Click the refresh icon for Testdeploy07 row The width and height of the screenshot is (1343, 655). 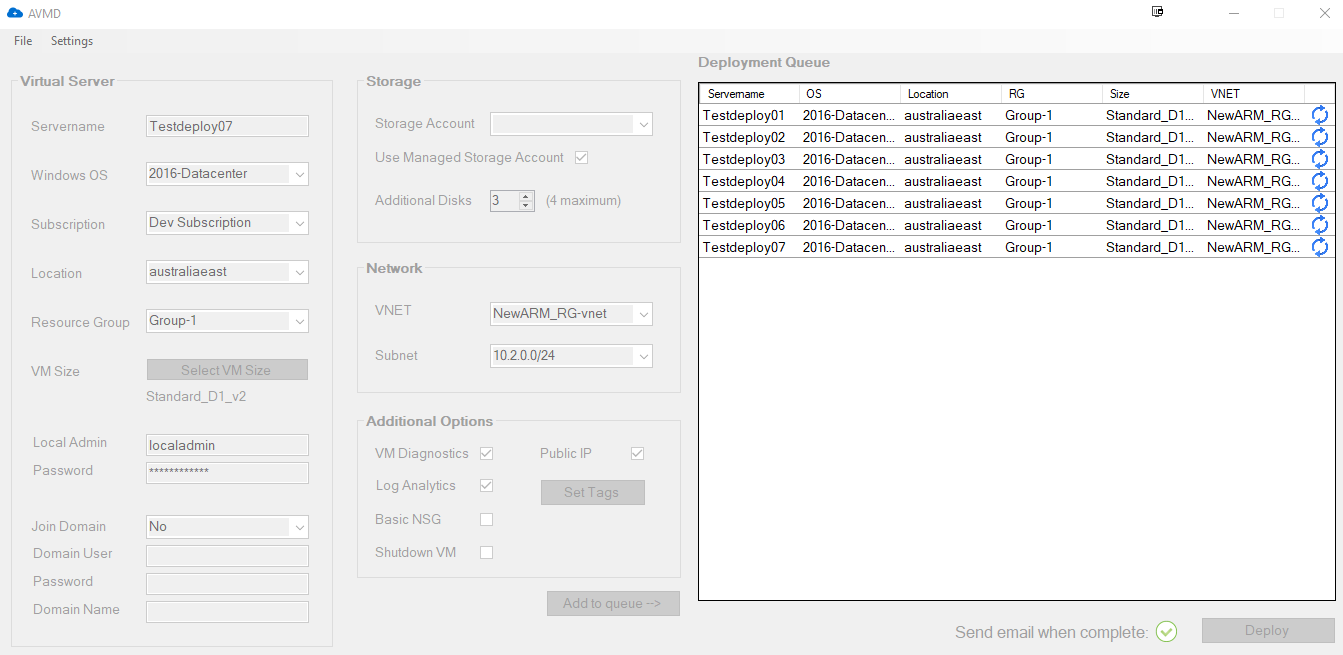pos(1320,247)
